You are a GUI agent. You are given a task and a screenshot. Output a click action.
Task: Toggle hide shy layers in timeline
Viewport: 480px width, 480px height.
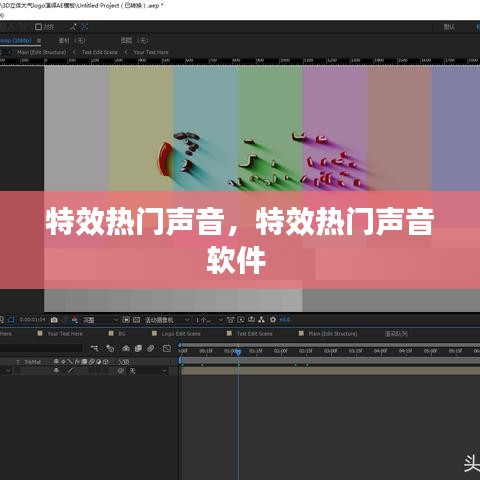[126, 348]
